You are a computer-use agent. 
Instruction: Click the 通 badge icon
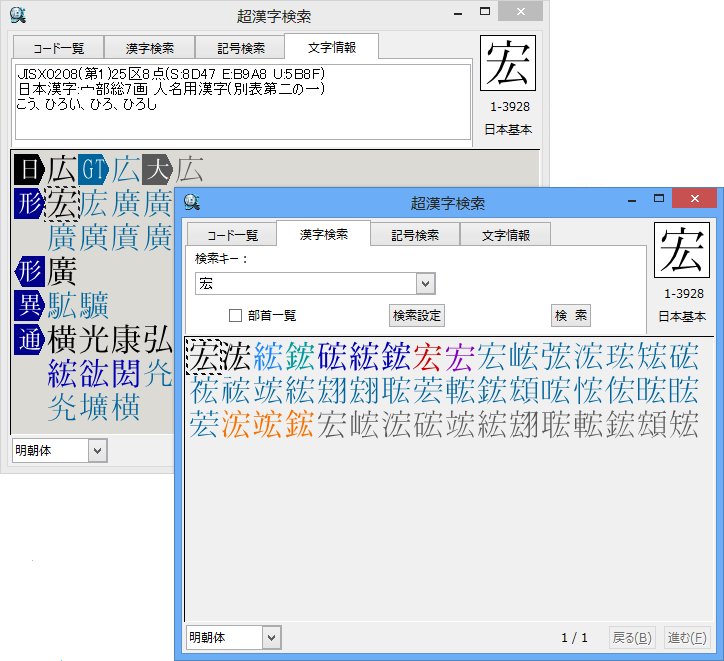coord(30,339)
